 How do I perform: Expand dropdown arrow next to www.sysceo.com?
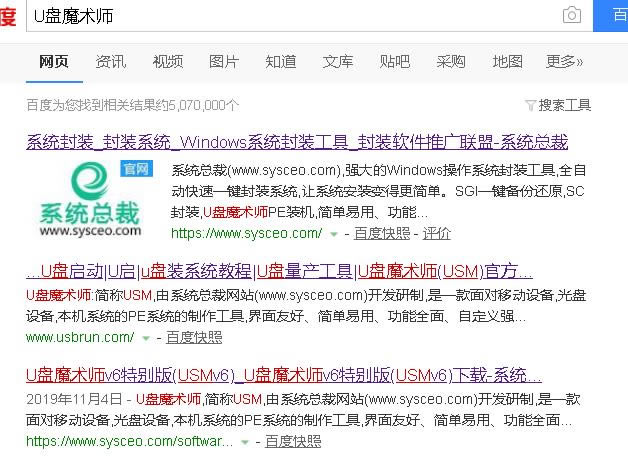tap(334, 234)
